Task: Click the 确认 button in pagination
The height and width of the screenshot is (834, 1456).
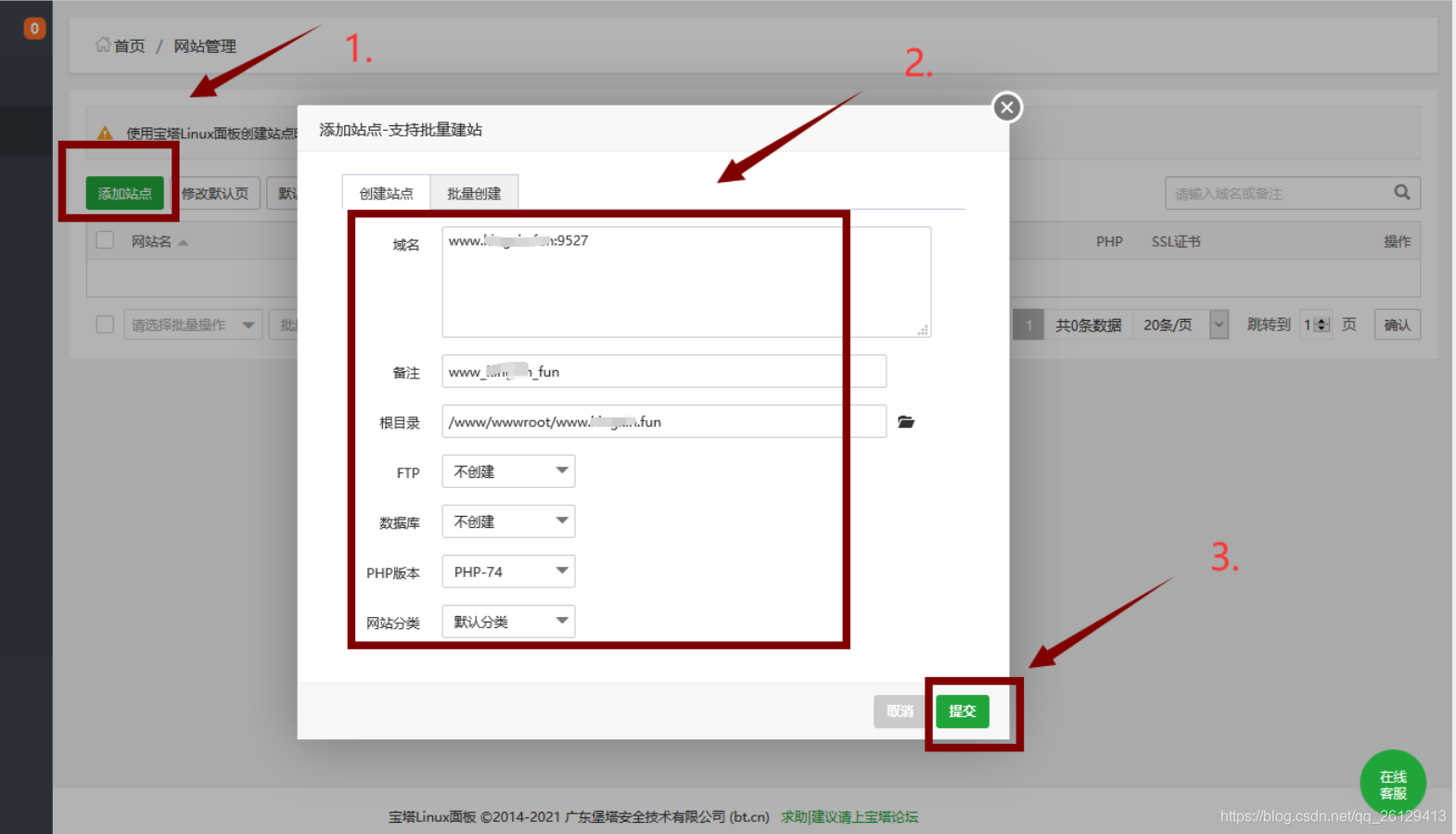Action: [x=1397, y=325]
